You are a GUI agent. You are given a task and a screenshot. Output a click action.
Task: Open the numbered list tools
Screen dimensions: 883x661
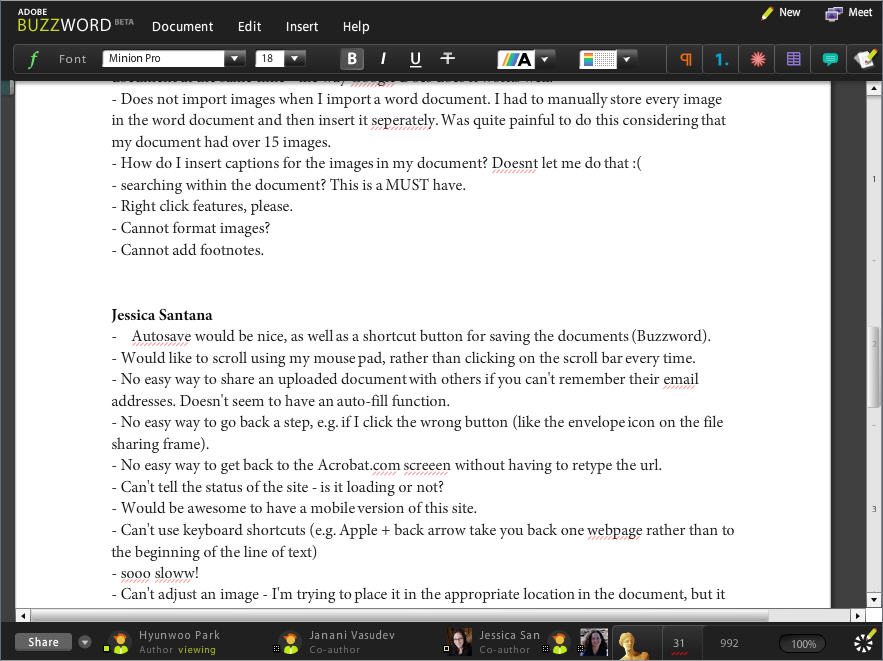point(721,59)
